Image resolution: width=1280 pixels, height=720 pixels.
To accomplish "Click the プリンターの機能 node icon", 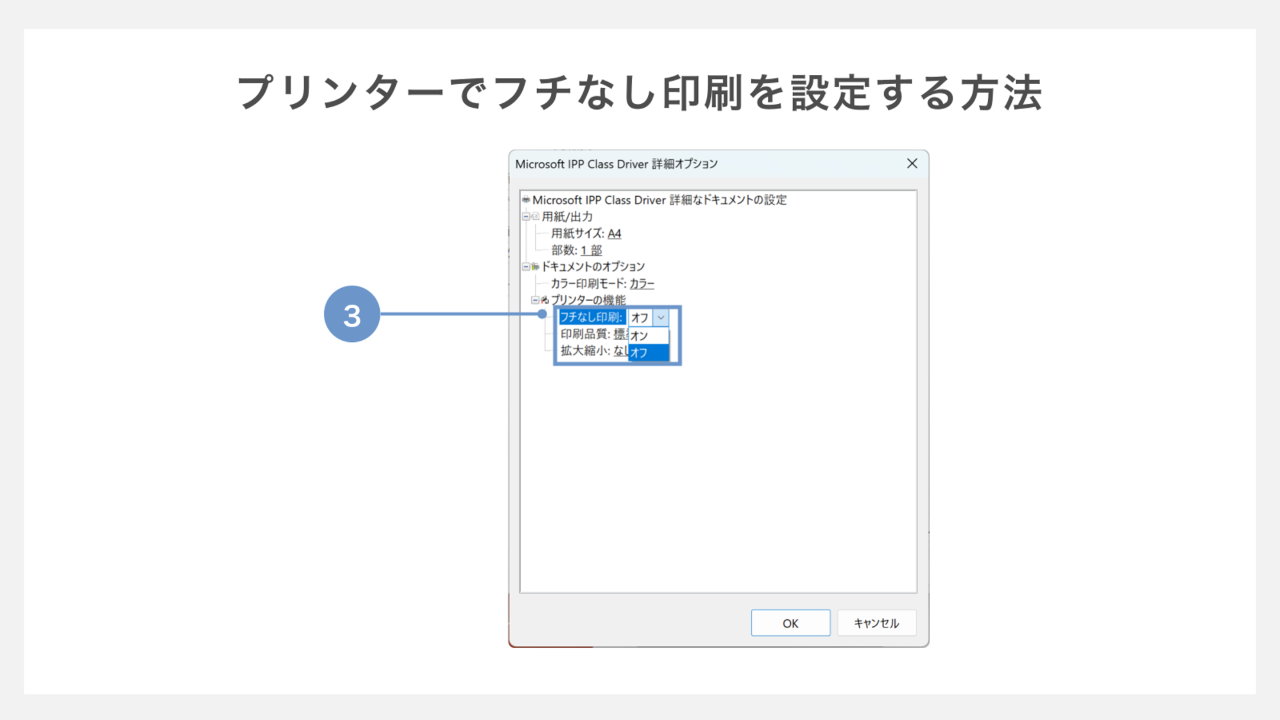I will coord(545,300).
